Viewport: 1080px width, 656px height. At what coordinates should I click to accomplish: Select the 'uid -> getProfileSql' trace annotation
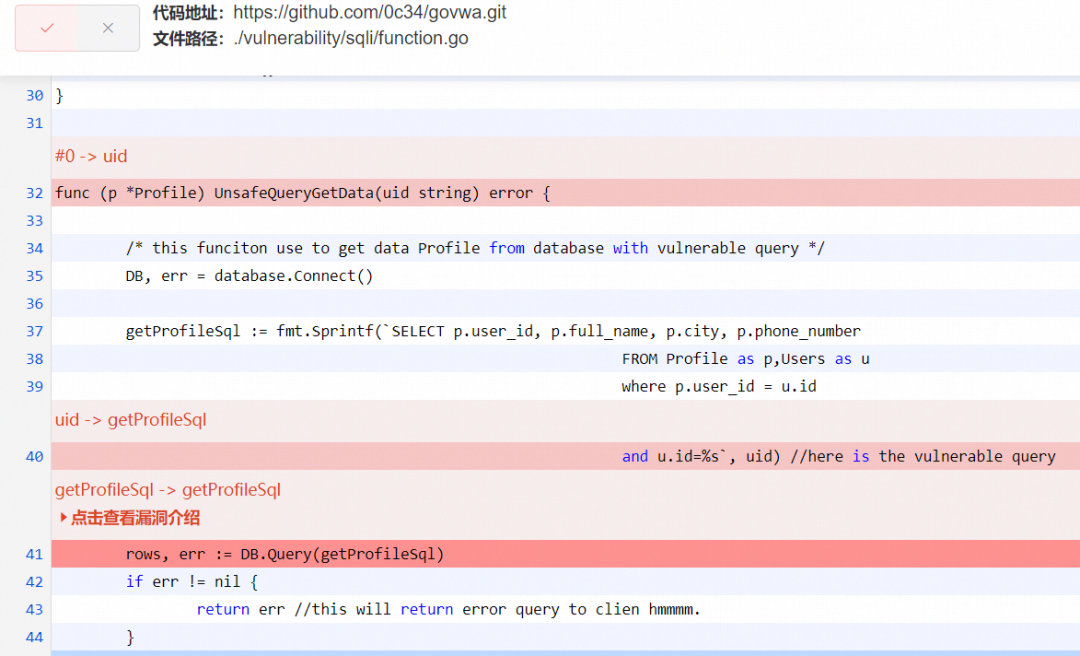click(131, 420)
